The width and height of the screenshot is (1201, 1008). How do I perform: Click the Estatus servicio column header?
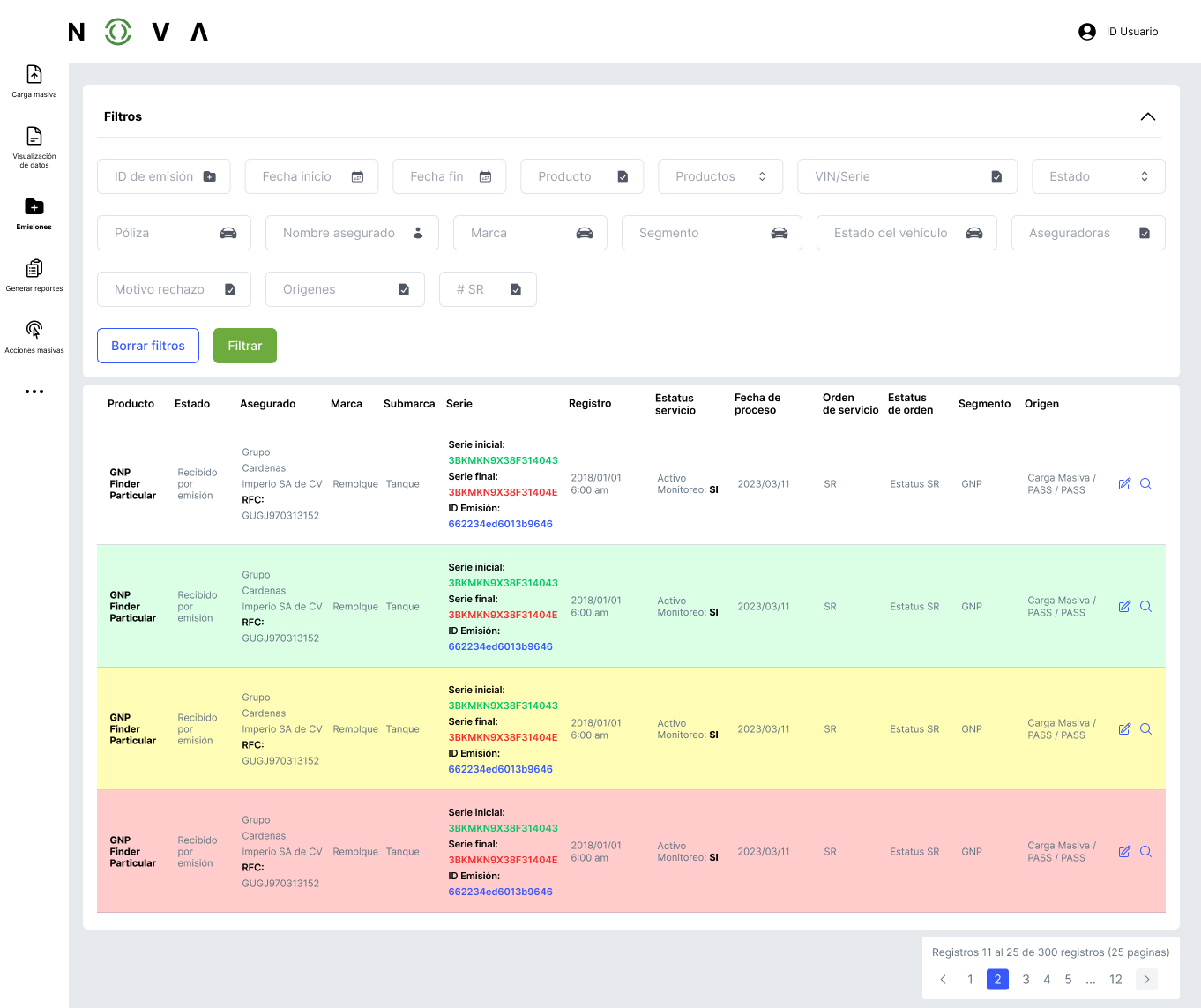point(675,404)
